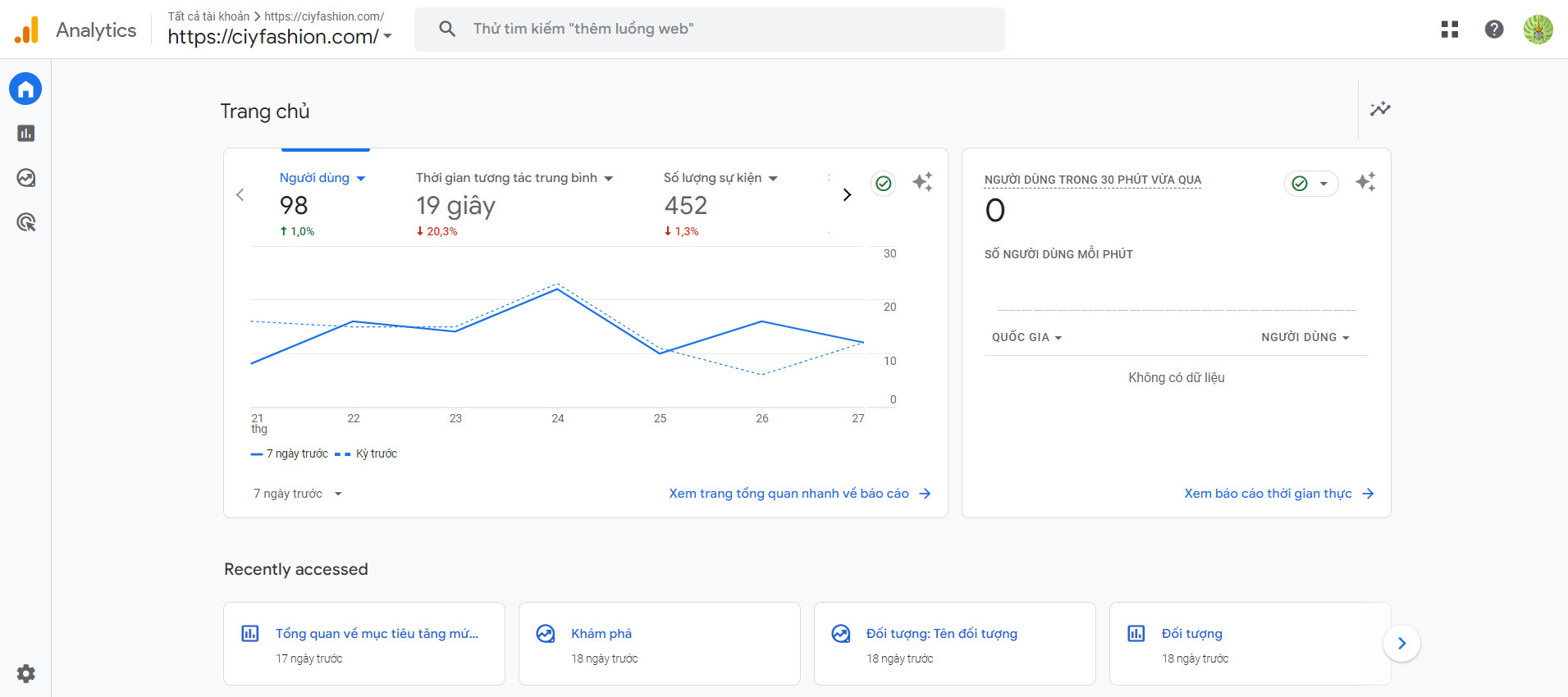
Task: Click the Kỳ trước legend entry
Action: click(x=366, y=453)
